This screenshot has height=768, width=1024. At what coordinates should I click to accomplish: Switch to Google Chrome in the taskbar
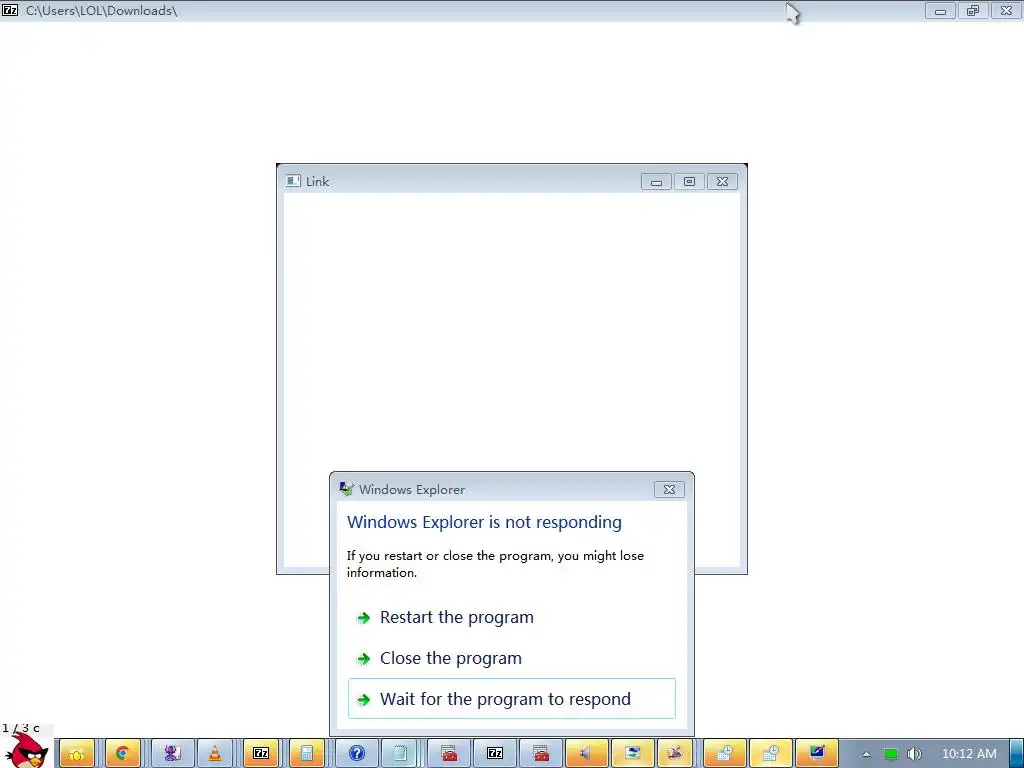(x=122, y=754)
